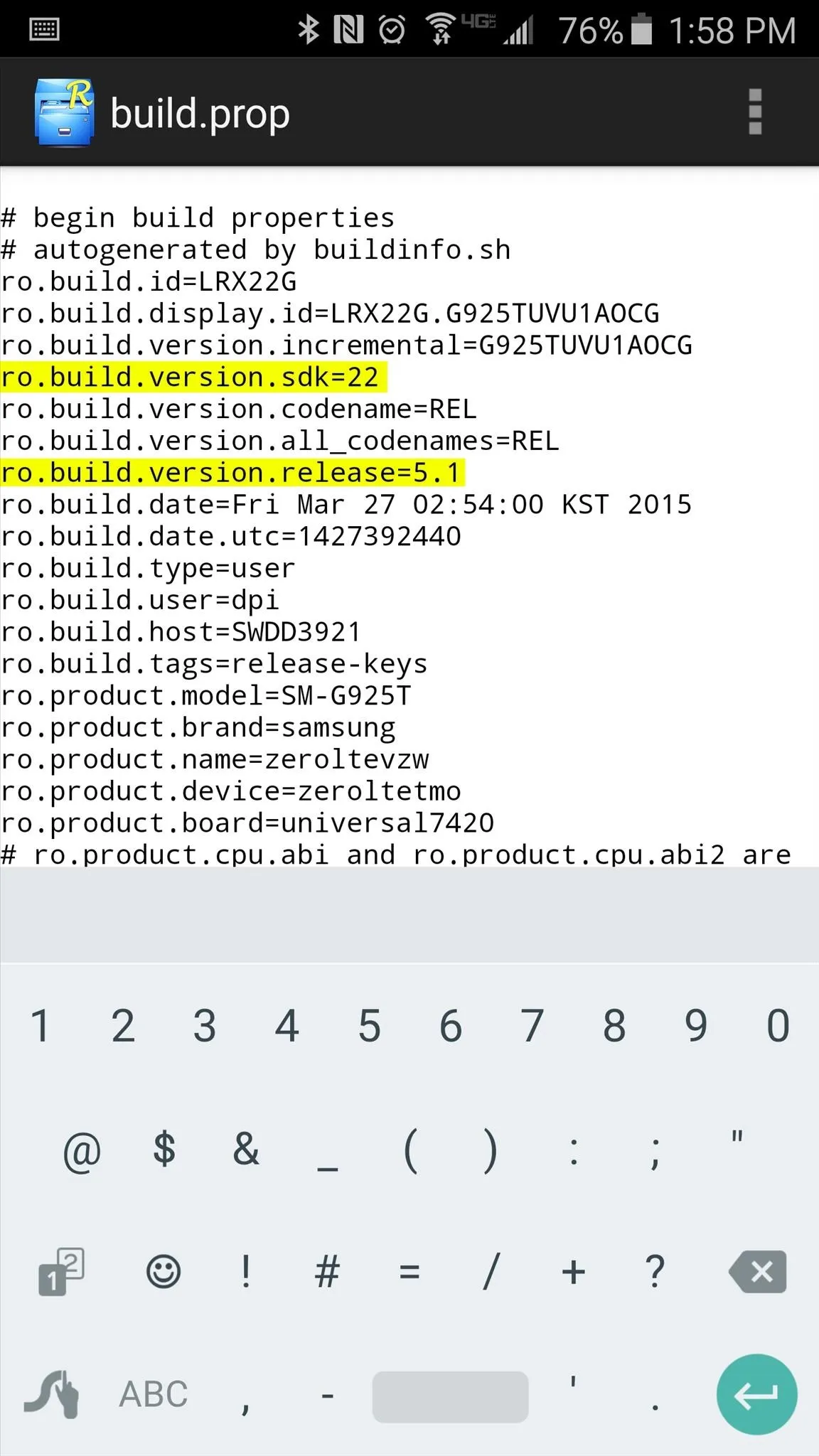Switch to the ABC letter keyboard

click(154, 1393)
